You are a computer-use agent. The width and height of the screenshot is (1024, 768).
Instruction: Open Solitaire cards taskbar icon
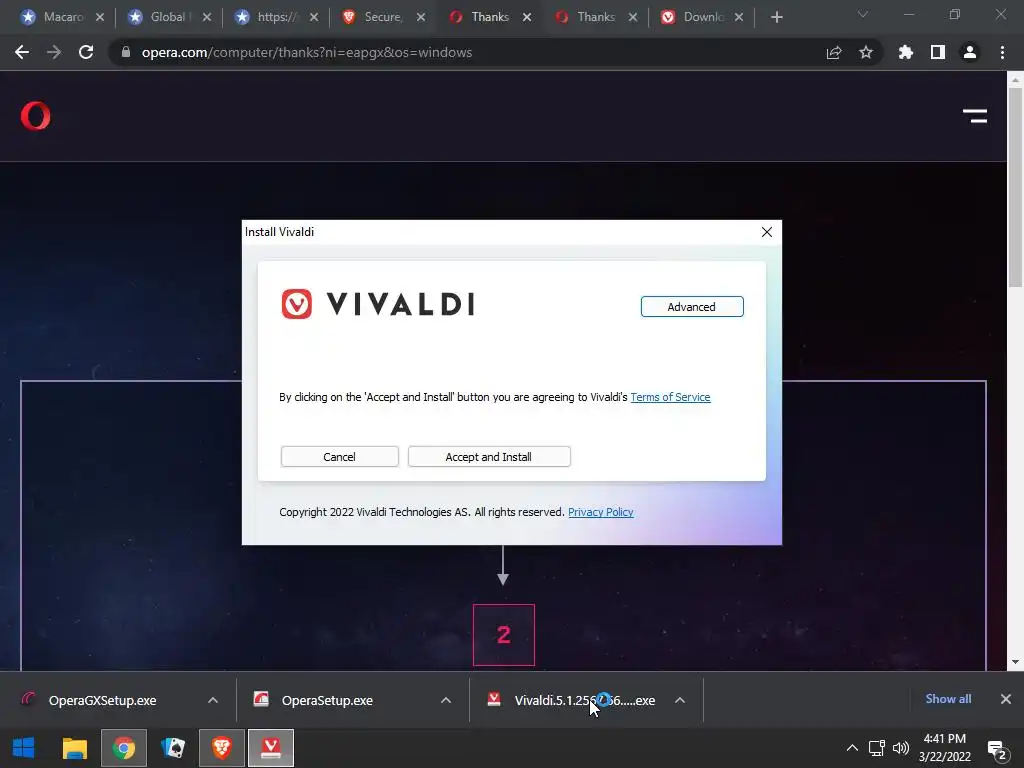[173, 748]
